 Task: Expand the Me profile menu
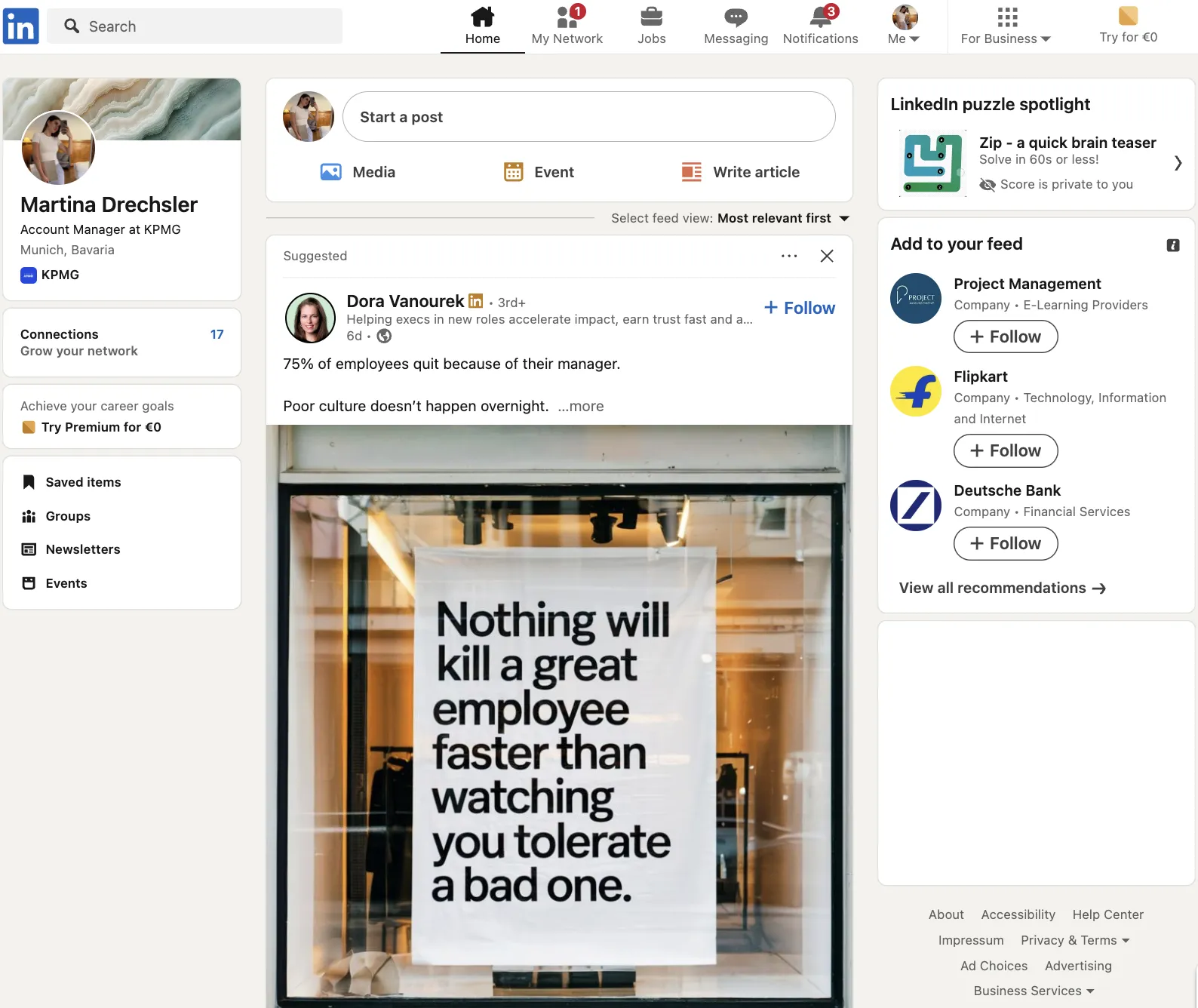(904, 26)
